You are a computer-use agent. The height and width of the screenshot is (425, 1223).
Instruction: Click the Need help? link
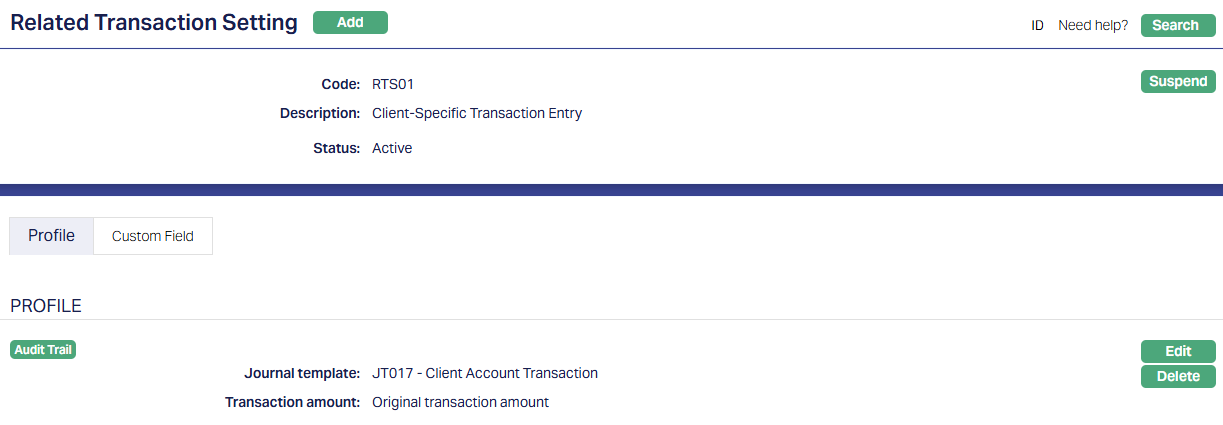(1093, 25)
